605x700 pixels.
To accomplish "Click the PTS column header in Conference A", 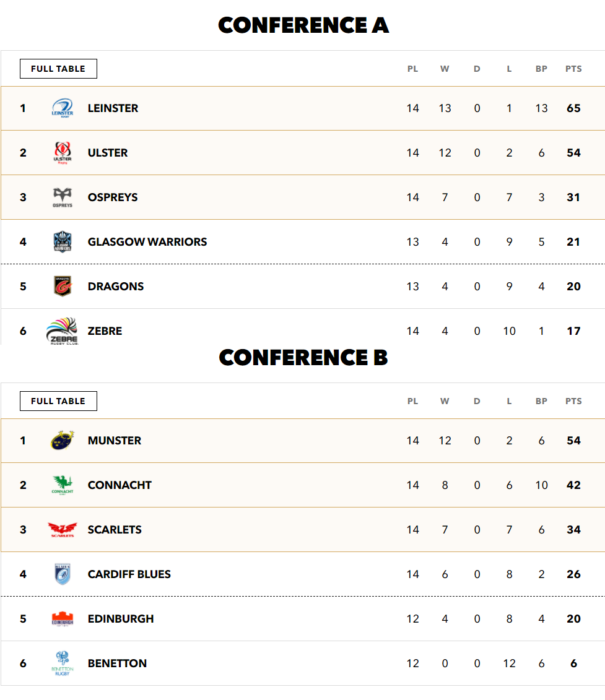I will point(573,69).
